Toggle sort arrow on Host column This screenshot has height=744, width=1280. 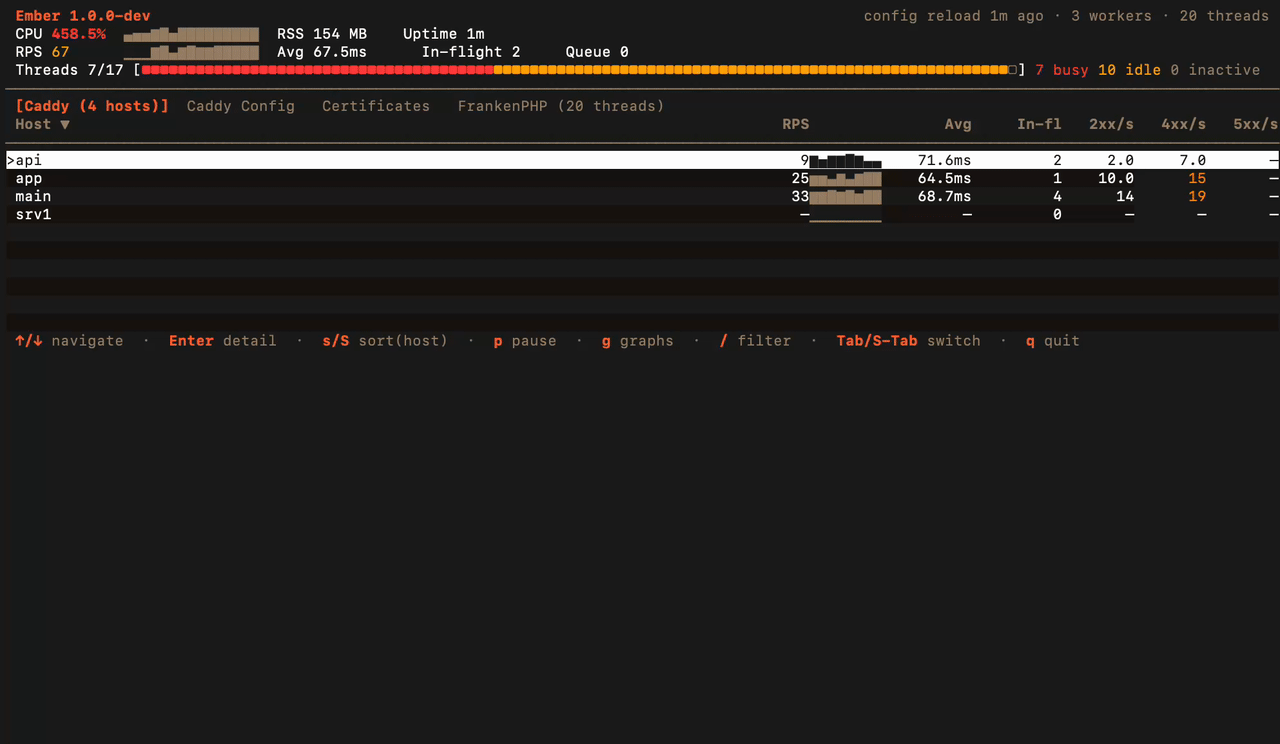pos(65,124)
